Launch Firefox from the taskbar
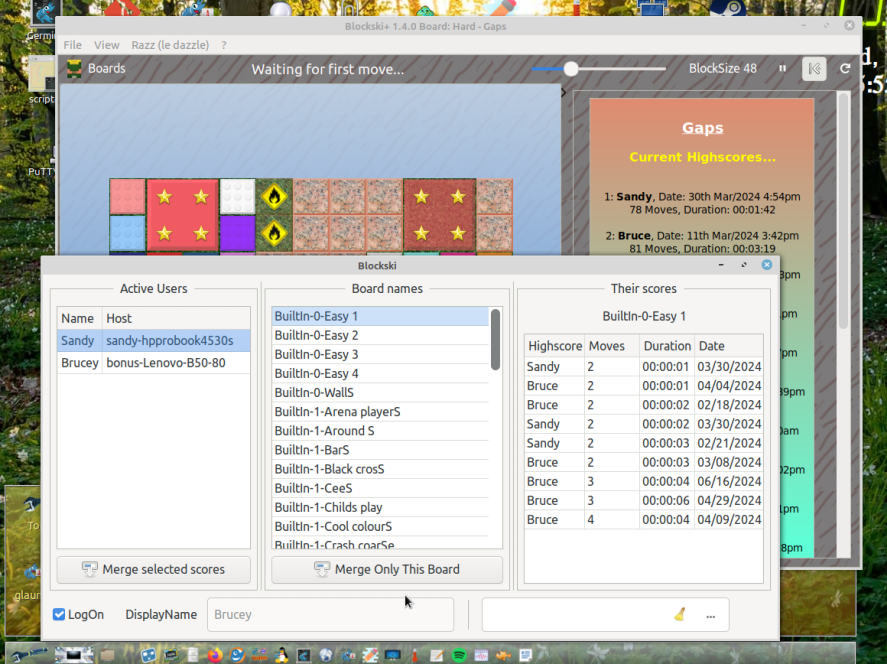 215,655
